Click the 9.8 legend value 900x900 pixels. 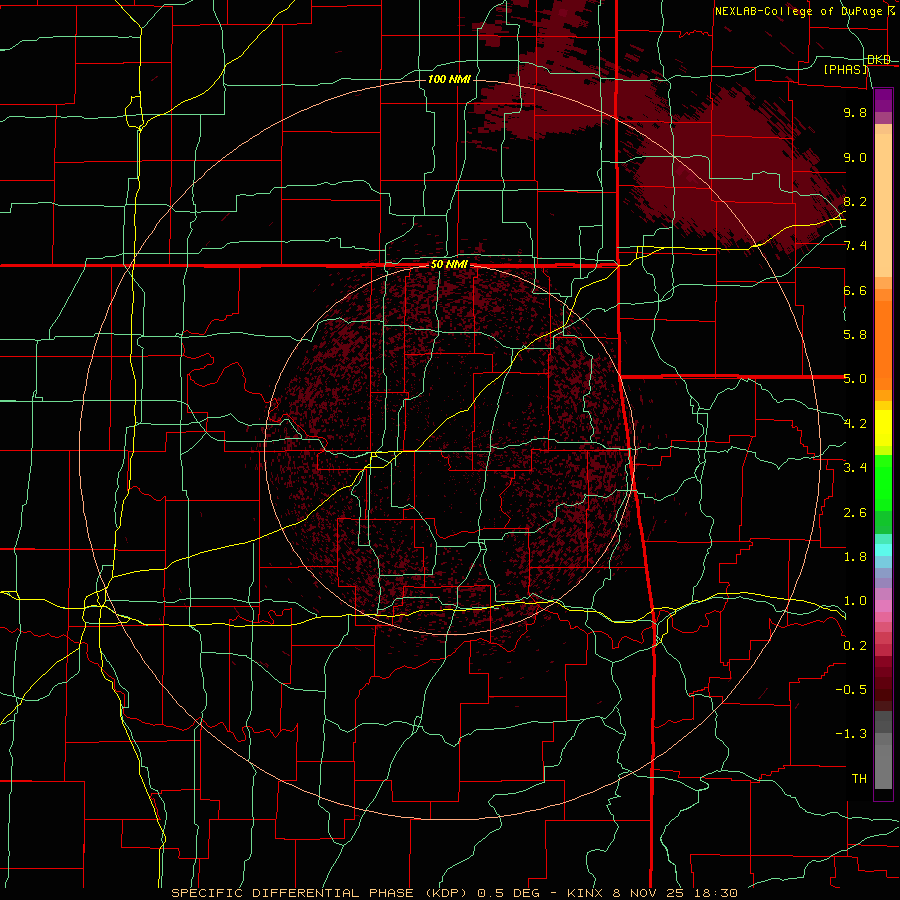(855, 112)
